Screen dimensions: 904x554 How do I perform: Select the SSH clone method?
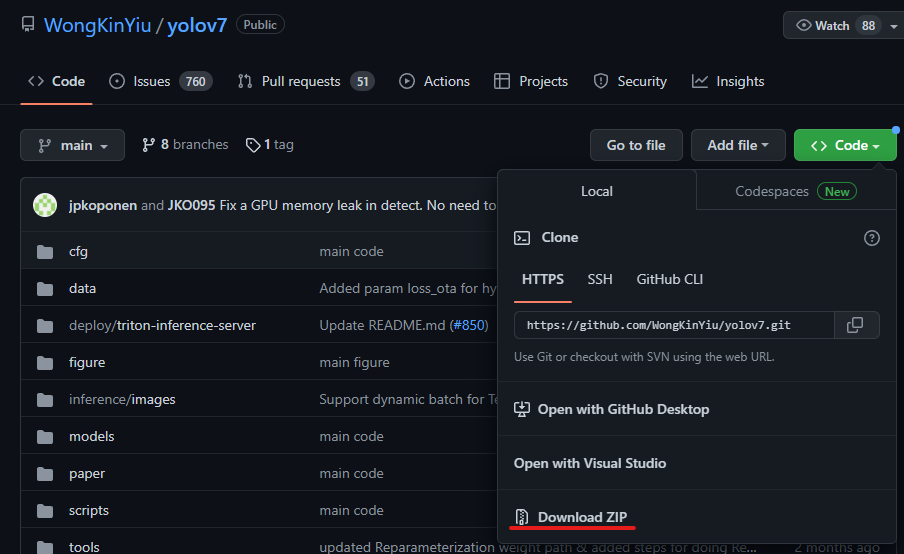(600, 280)
